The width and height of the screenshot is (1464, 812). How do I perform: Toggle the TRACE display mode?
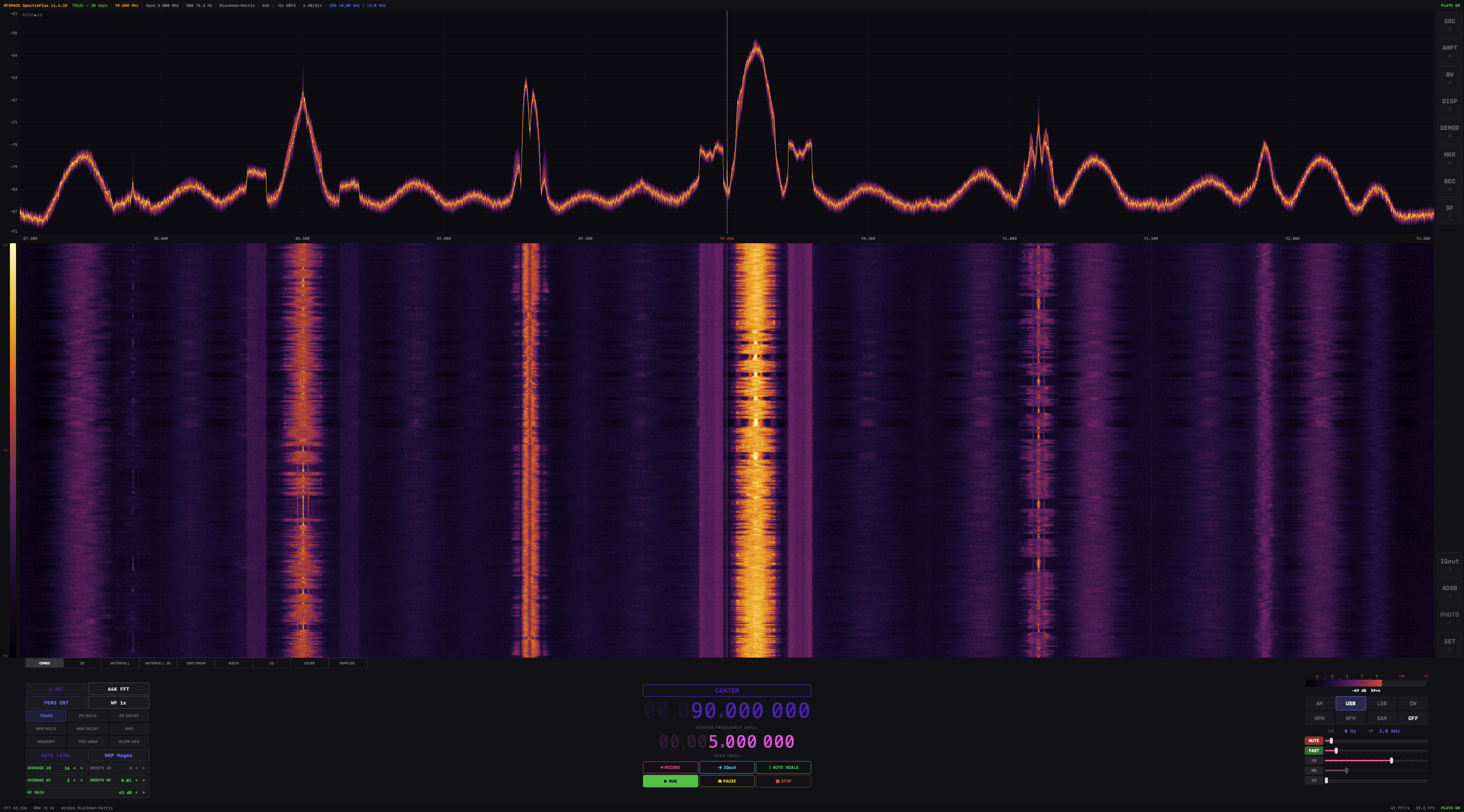tap(46, 716)
